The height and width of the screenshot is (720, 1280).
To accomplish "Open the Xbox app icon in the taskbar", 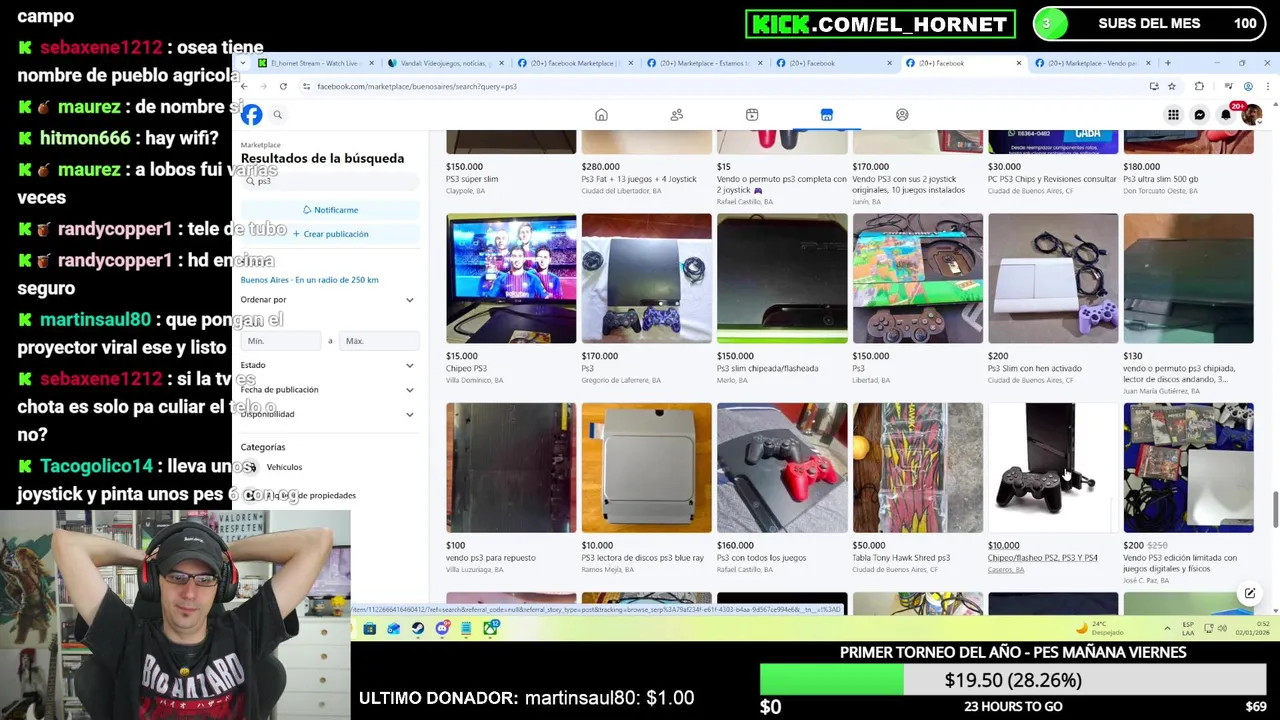I will pyautogui.click(x=490, y=628).
